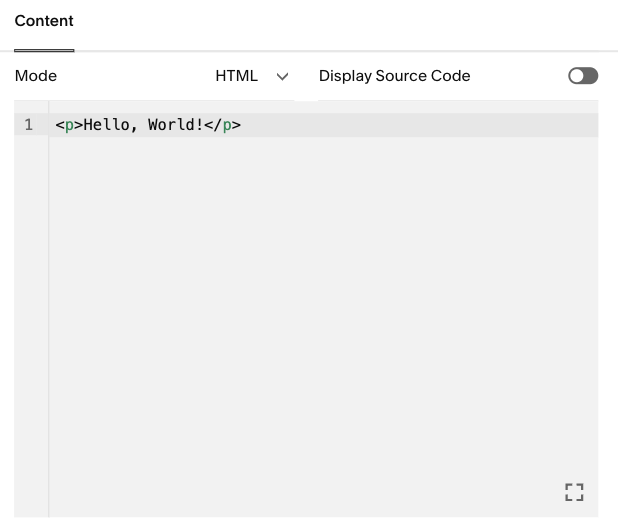618x531 pixels.
Task: Place cursor at end of highlighted line 1
Action: pyautogui.click(x=400, y=125)
